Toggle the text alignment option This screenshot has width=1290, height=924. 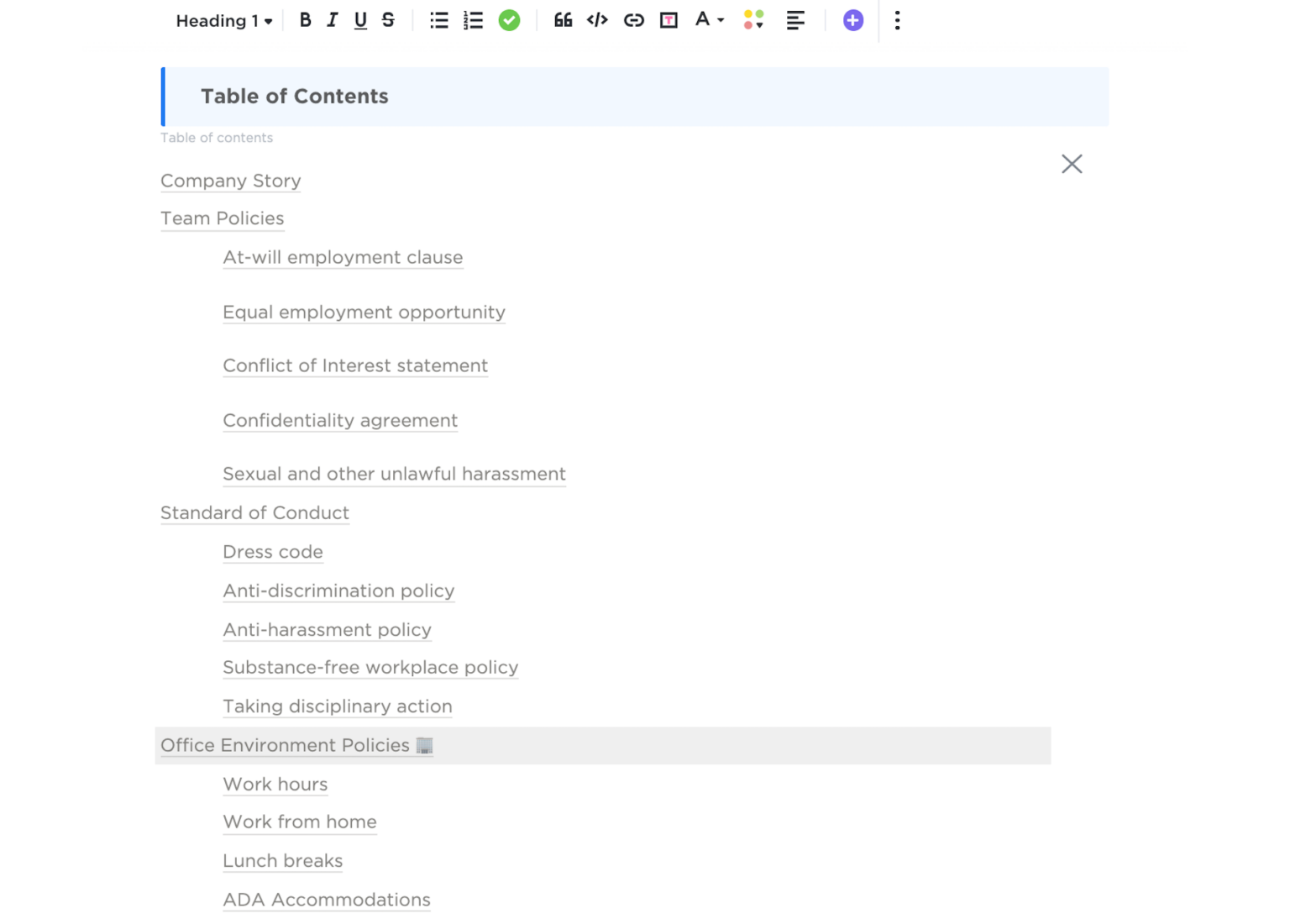coord(795,20)
